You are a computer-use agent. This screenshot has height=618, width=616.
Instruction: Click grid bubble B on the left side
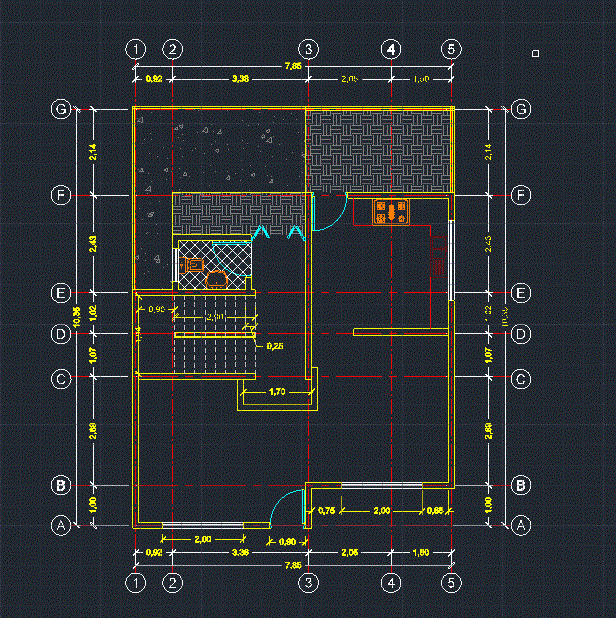(x=61, y=485)
